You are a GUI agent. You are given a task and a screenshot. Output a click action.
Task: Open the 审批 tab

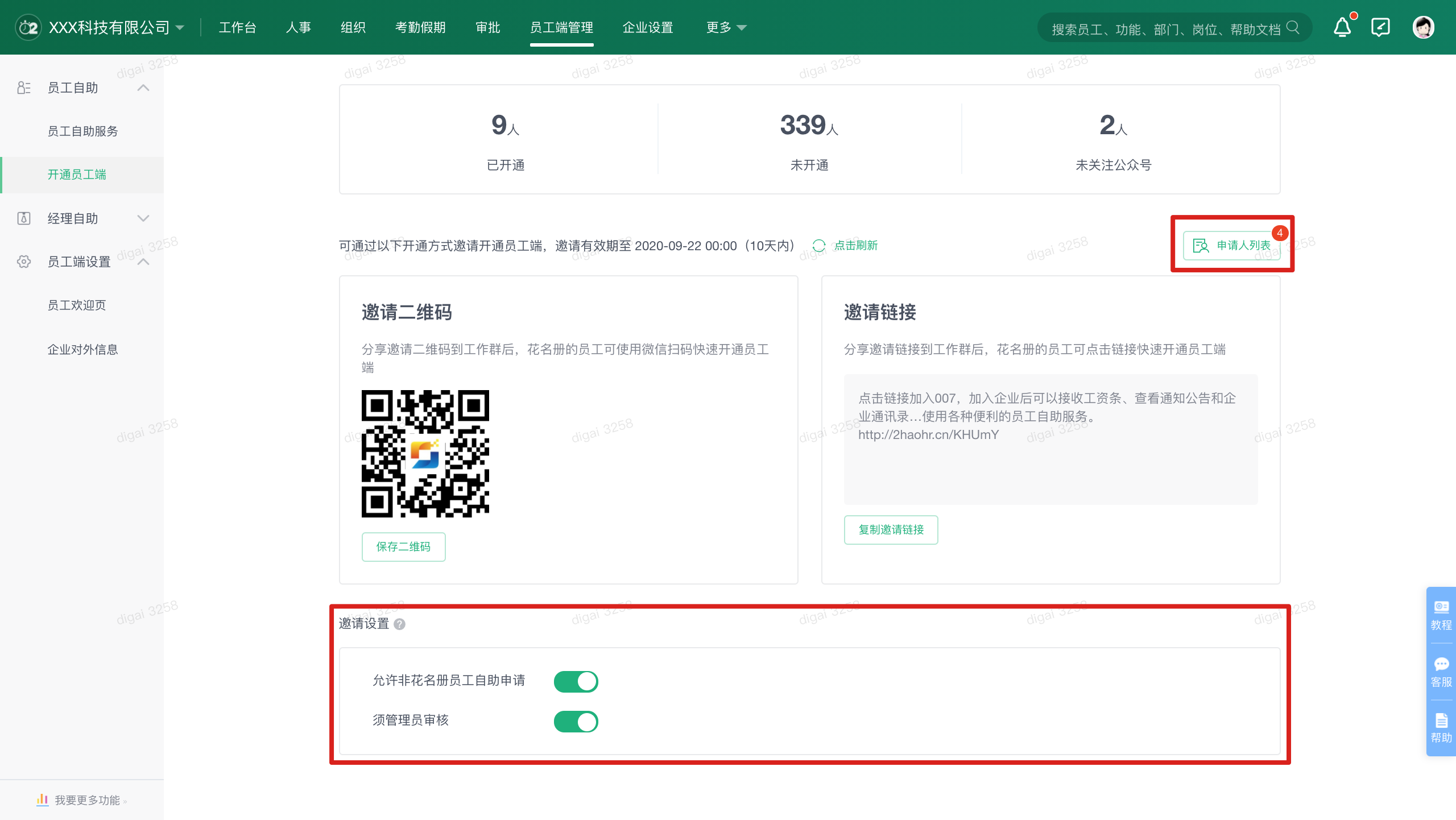(x=488, y=27)
